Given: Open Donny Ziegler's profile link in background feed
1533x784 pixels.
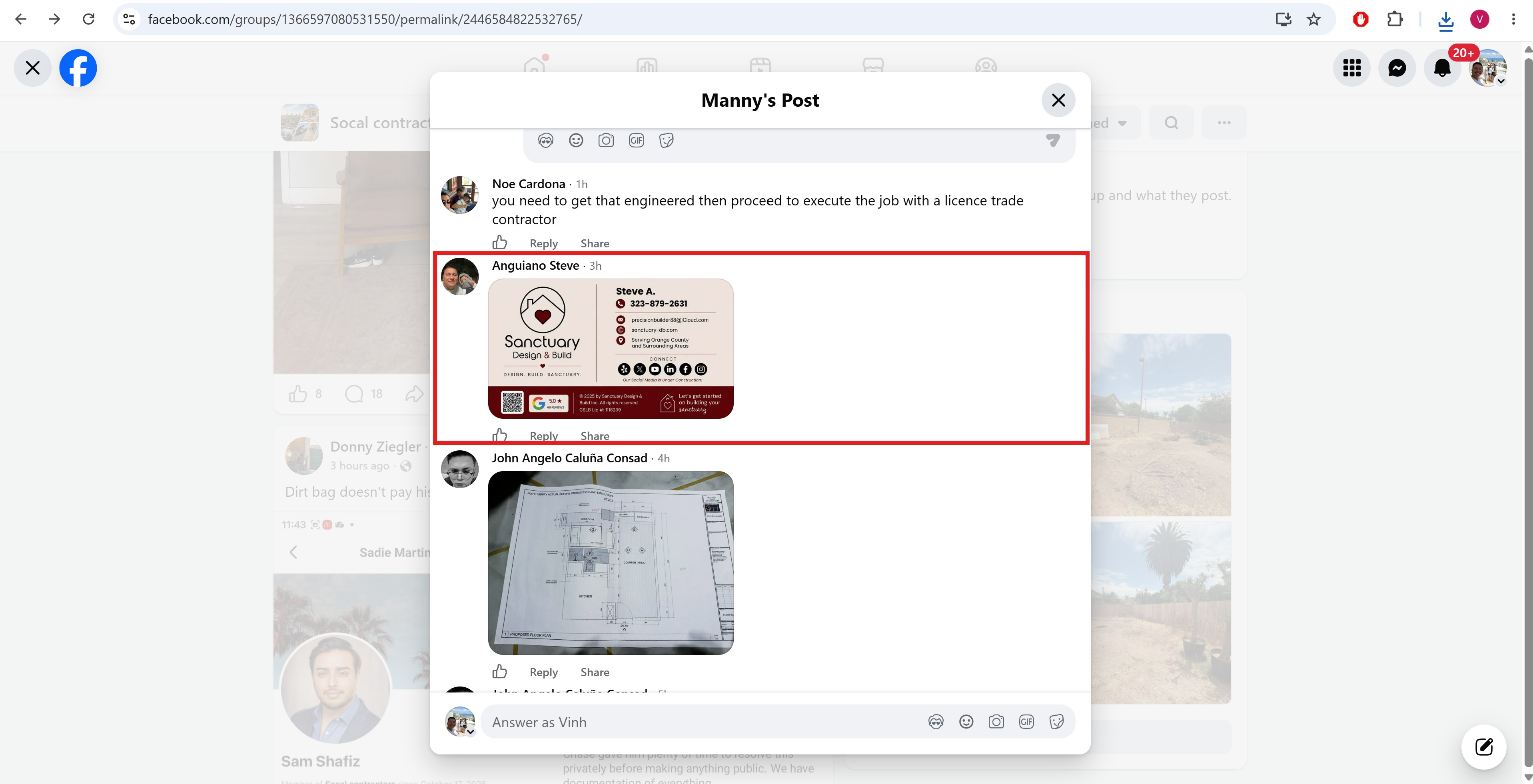Looking at the screenshot, I should point(375,447).
